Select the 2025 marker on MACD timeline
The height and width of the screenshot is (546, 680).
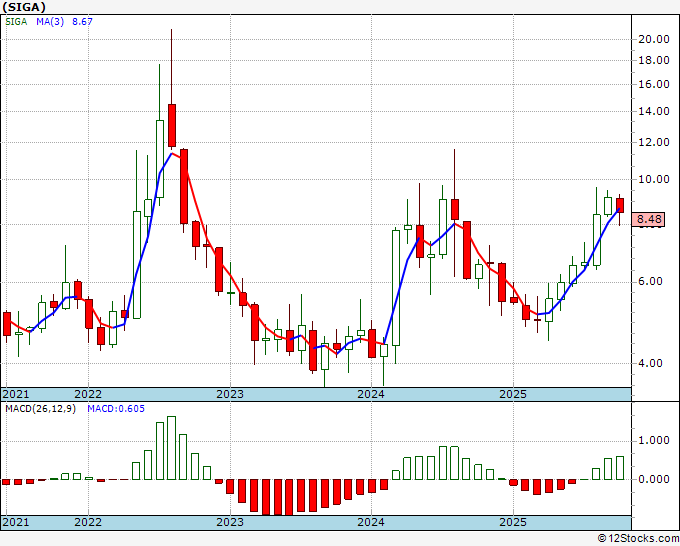513,522
